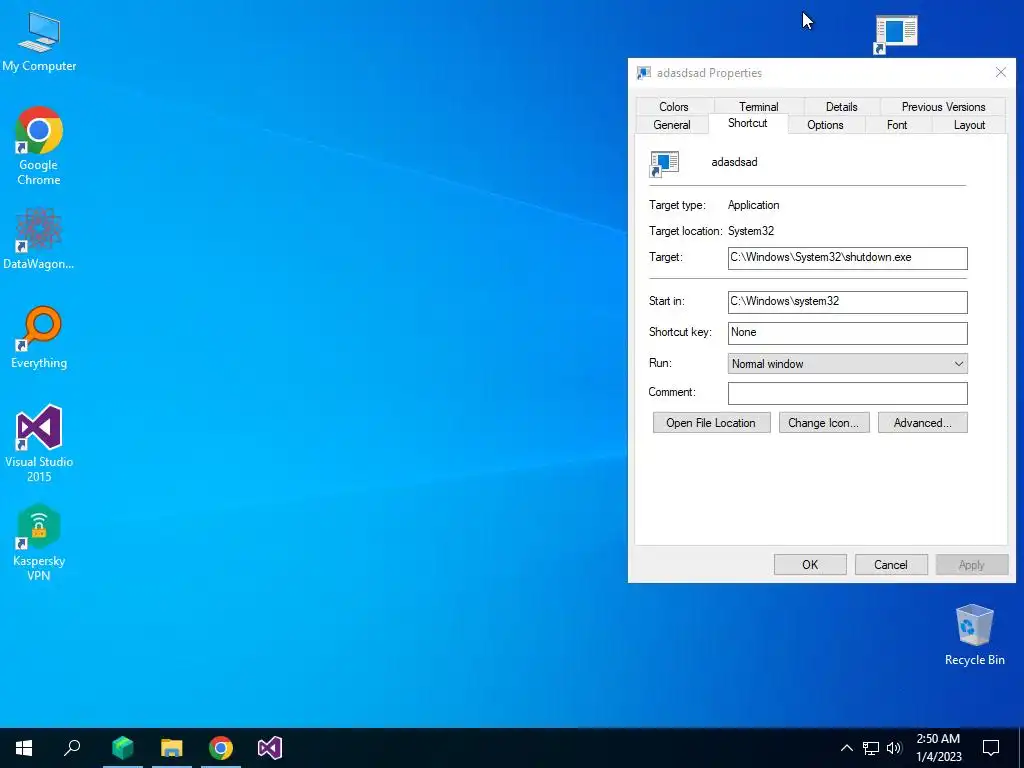The width and height of the screenshot is (1024, 768).
Task: Focus the Shortcut key field
Action: tap(848, 333)
